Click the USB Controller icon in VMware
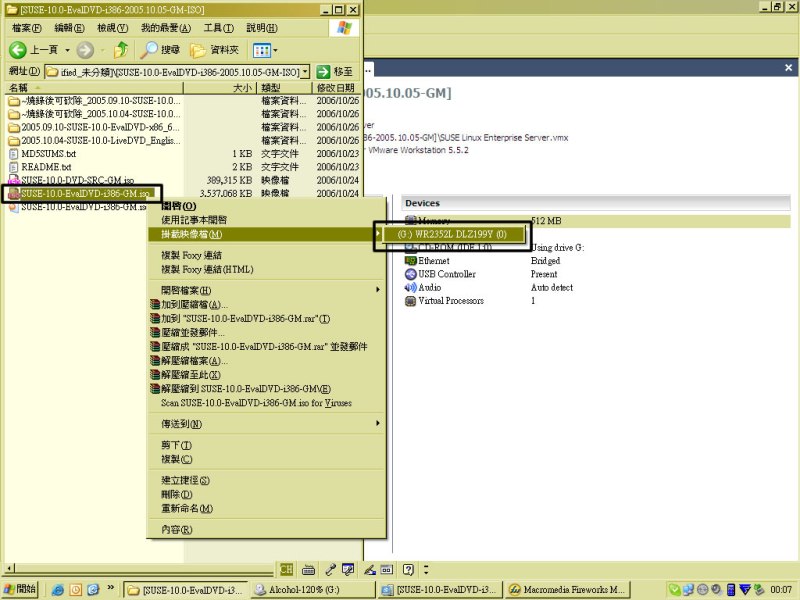 tap(411, 274)
